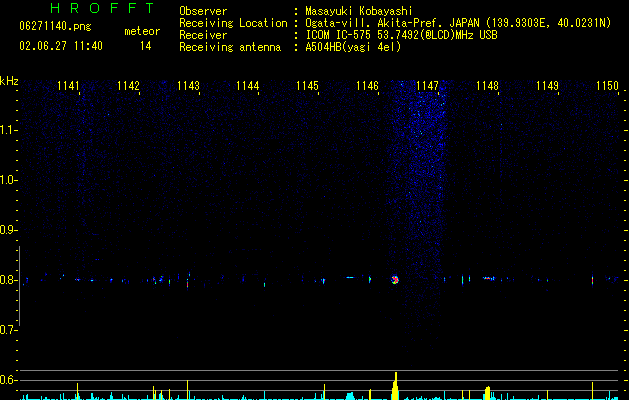
Task: Click the tallest yellow intensity peak near 1146
Action: tap(396, 386)
